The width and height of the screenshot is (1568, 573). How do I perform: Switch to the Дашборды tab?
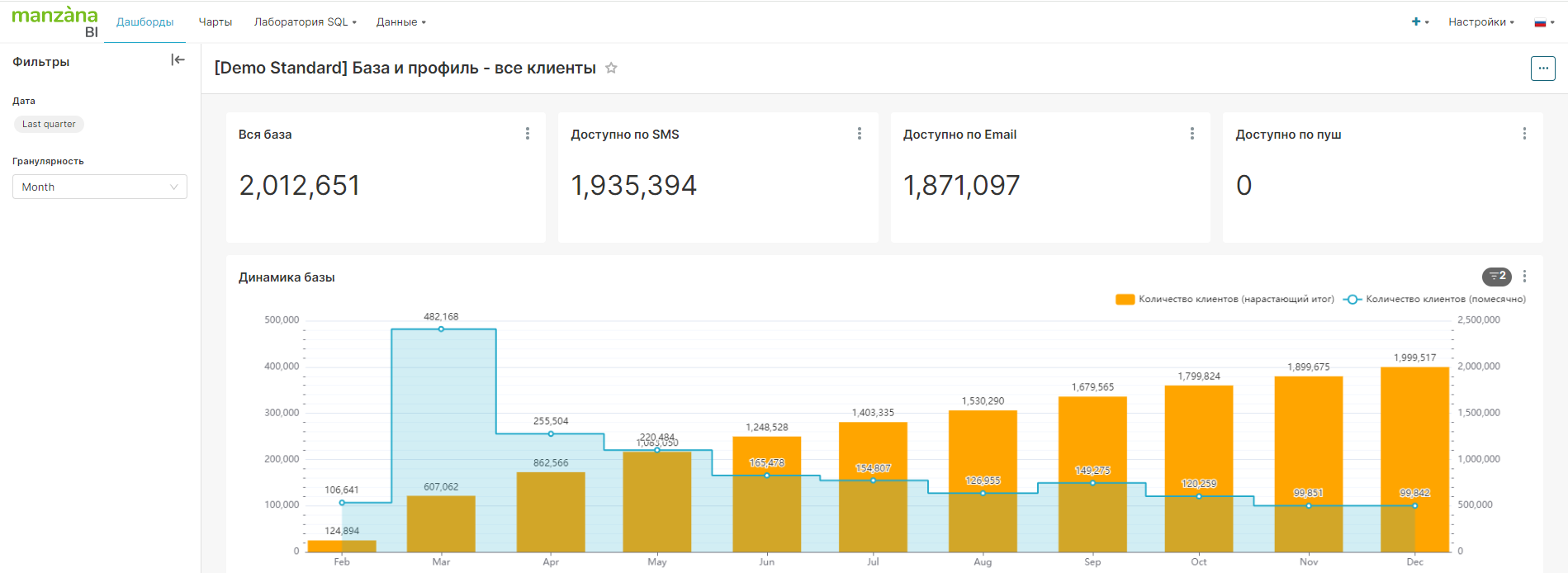coord(144,22)
